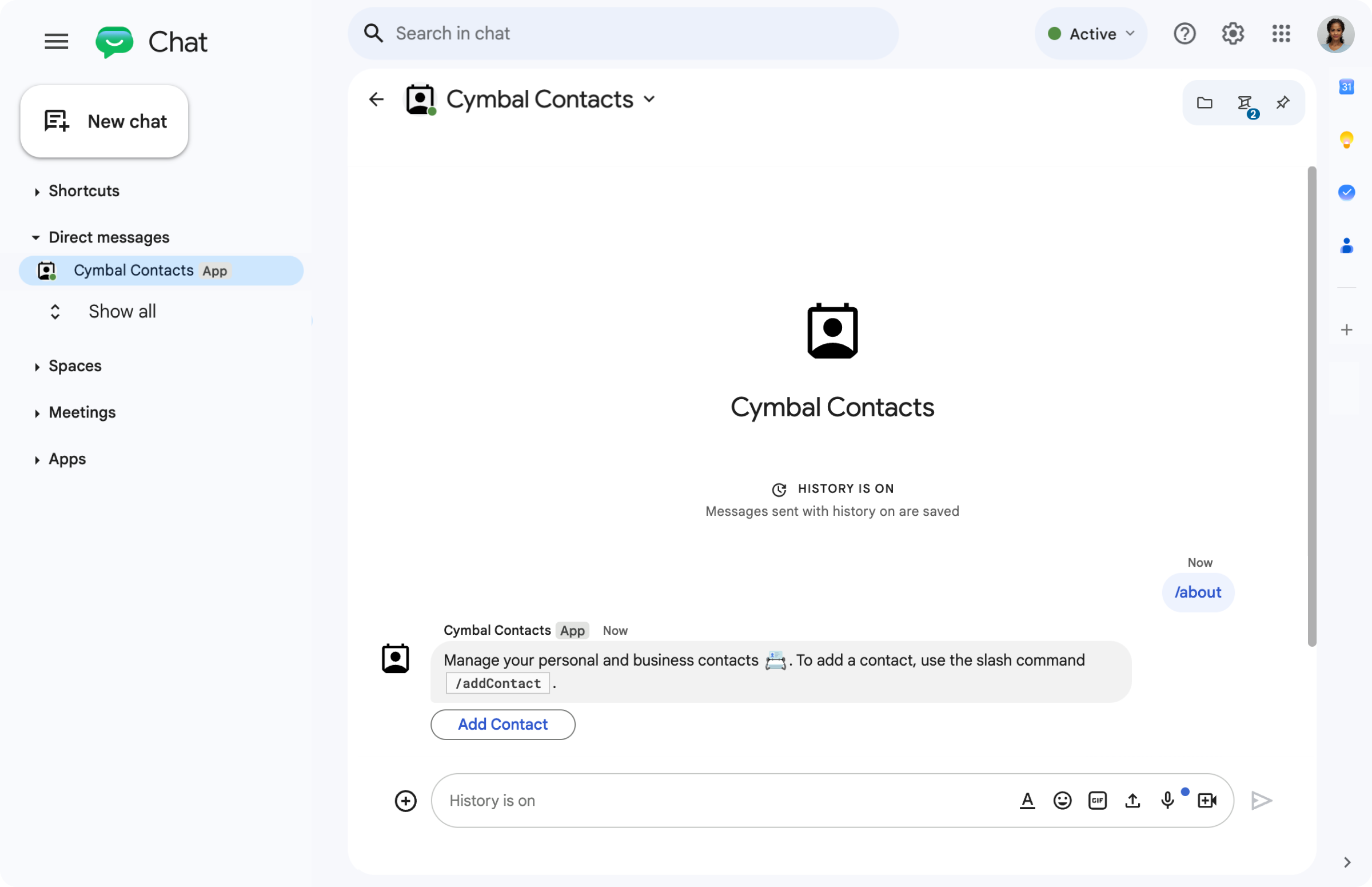Open the GIF picker
The image size is (1372, 887).
click(1098, 801)
